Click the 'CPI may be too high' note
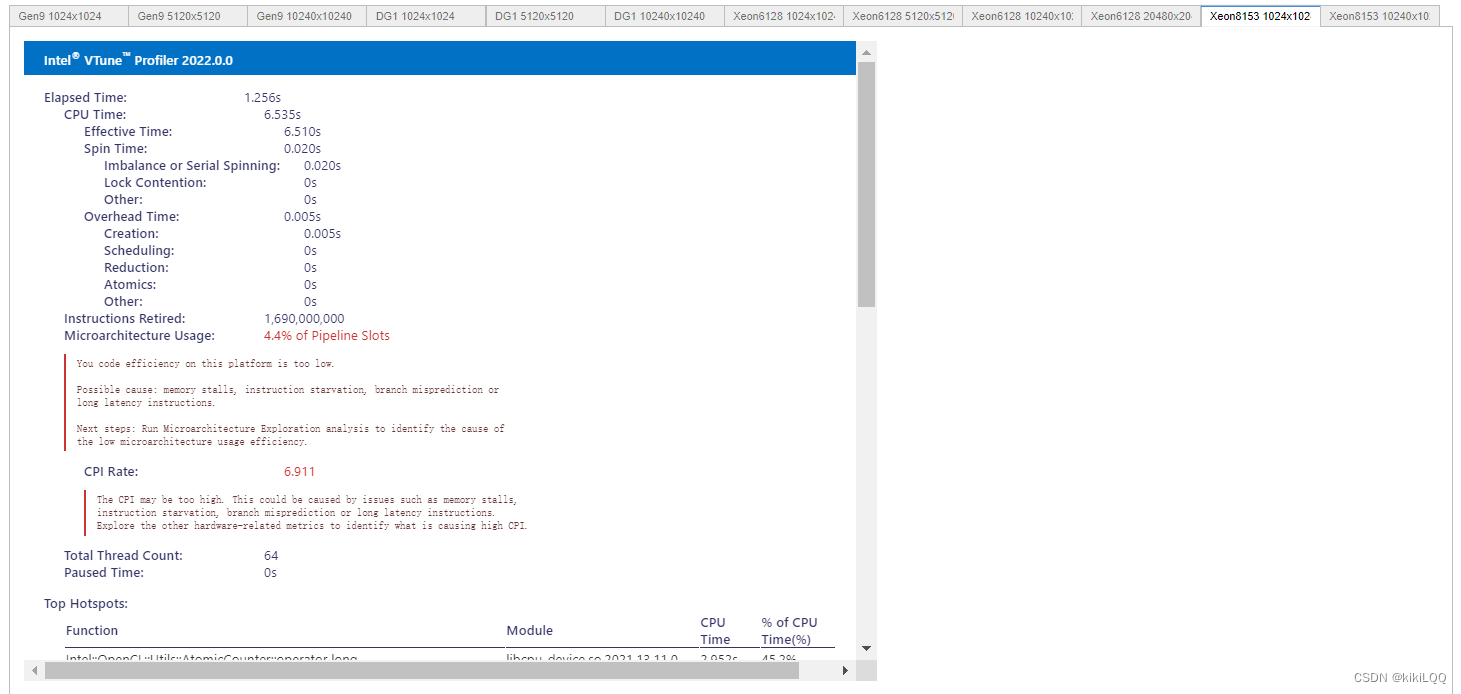The image size is (1461, 694). pos(312,512)
